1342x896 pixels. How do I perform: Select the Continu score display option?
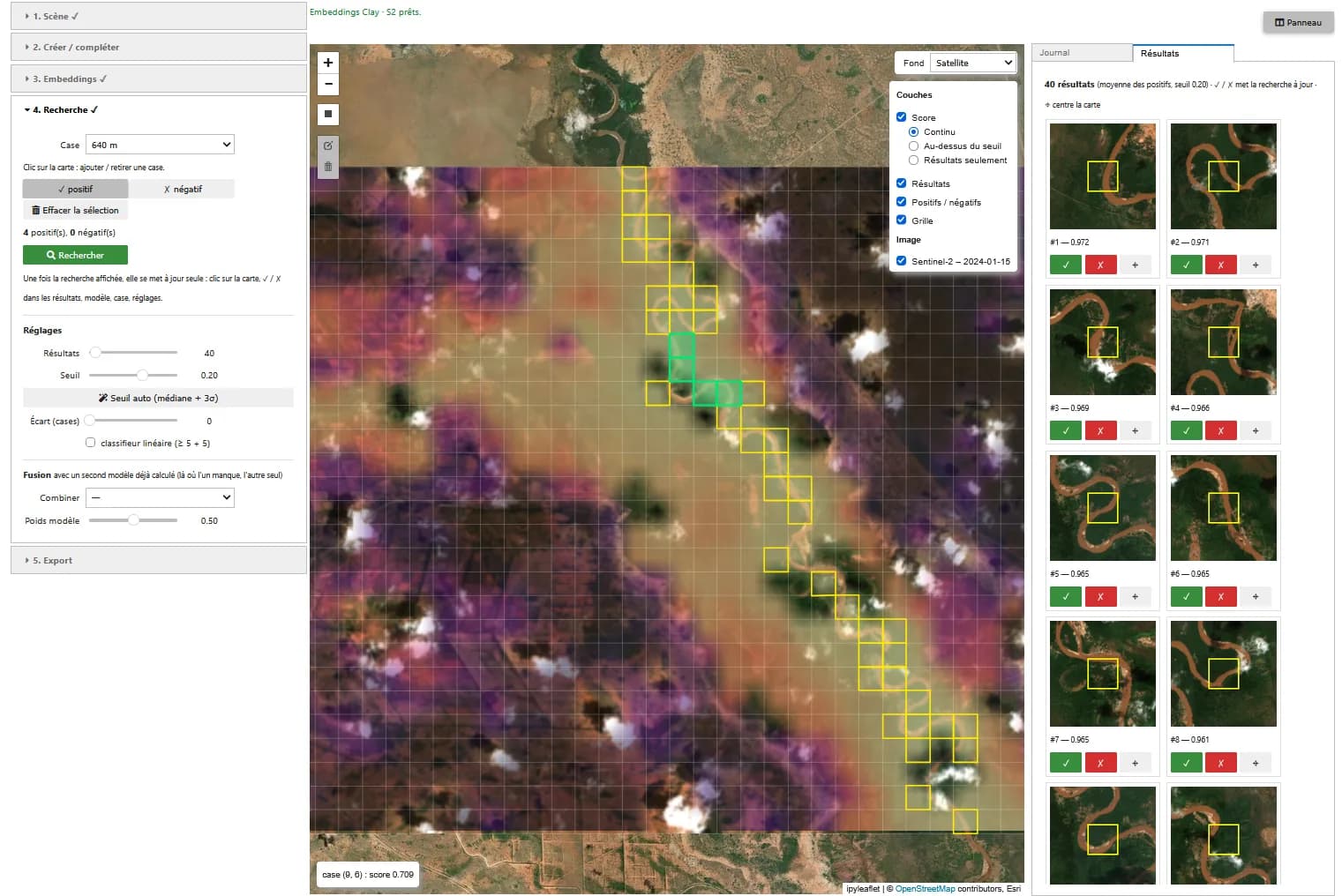coord(913,131)
